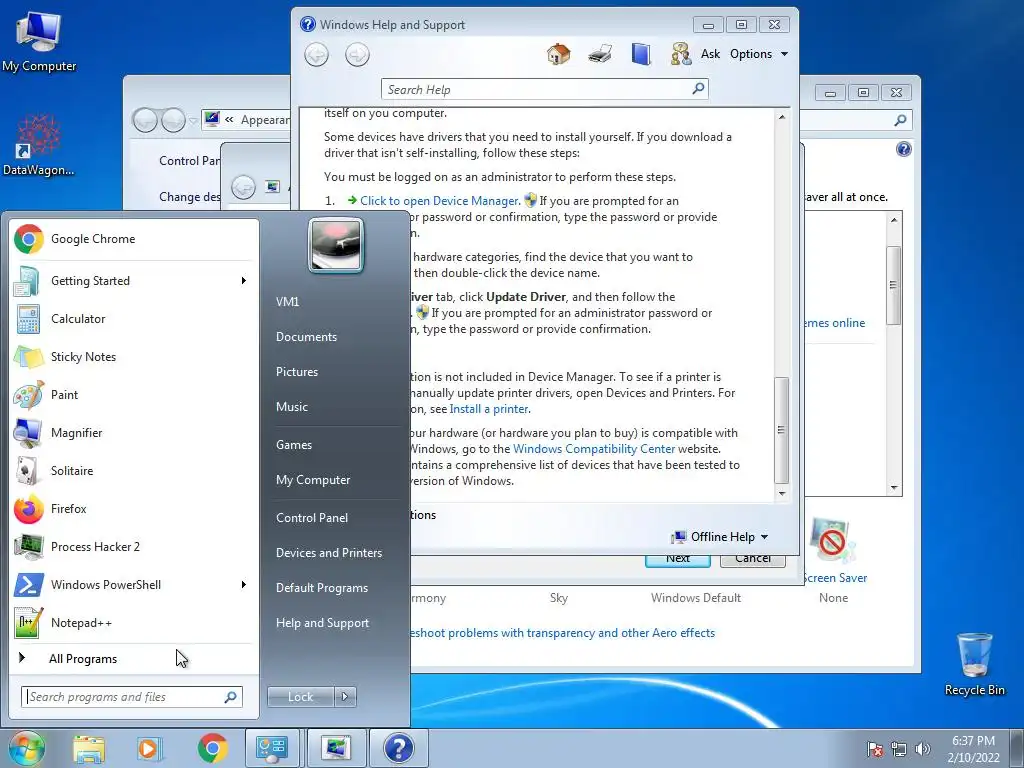Click Help content scrollbar down arrow
This screenshot has width=1024, height=768.
pos(782,494)
